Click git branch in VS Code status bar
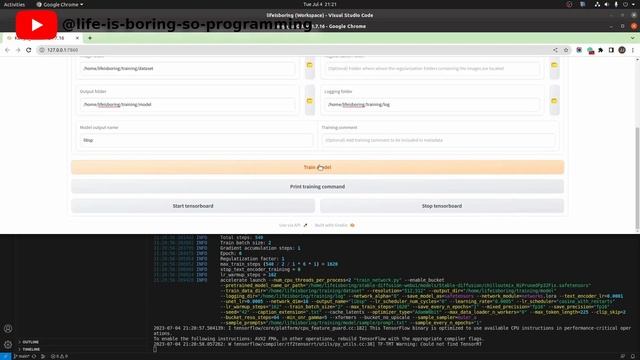Screen dimensions: 640x360 (x=22, y=356)
